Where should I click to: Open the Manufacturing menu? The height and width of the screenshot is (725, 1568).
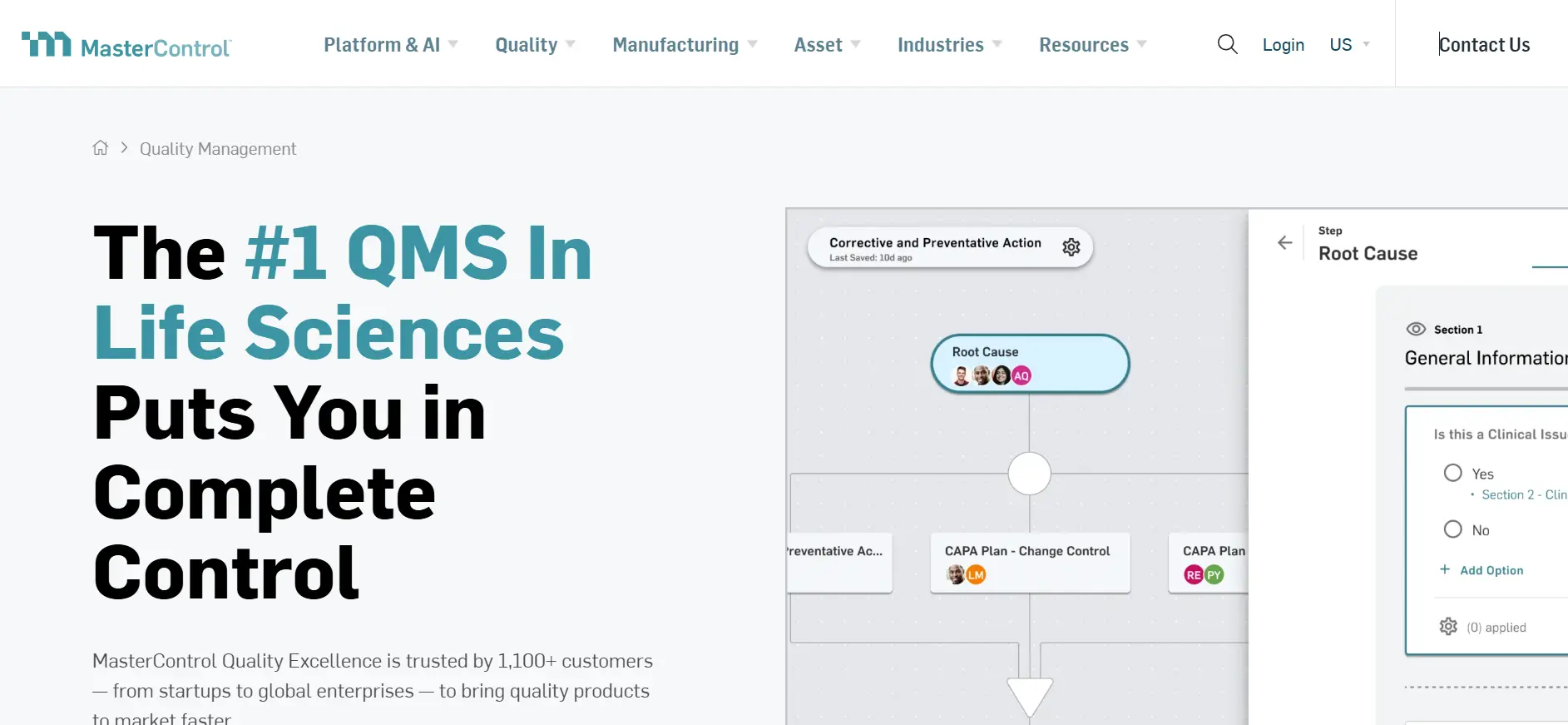(x=685, y=45)
